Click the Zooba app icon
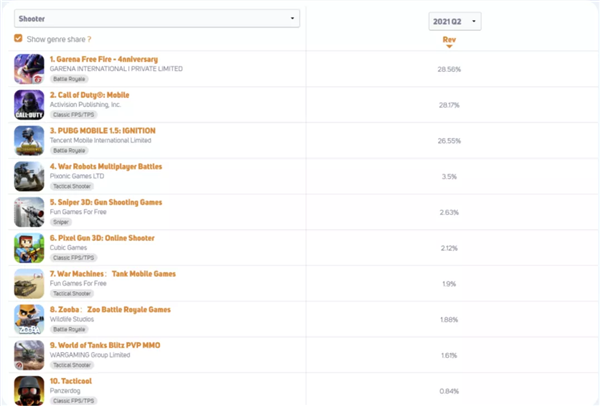The height and width of the screenshot is (406, 600). (x=29, y=320)
